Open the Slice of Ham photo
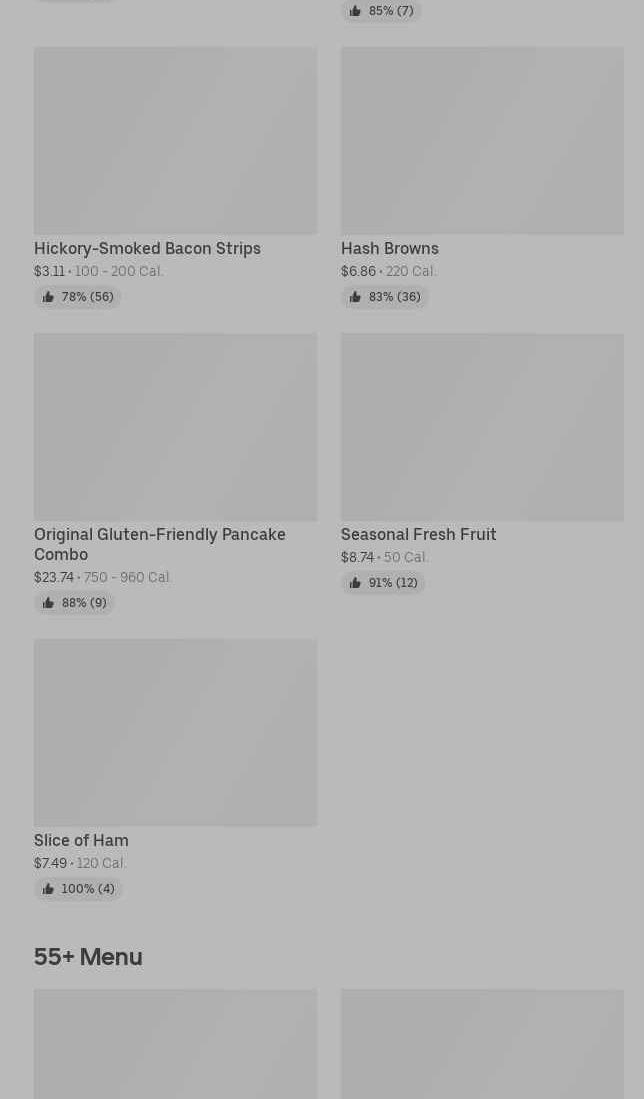Screen dimensions: 644x1099 pos(175,732)
